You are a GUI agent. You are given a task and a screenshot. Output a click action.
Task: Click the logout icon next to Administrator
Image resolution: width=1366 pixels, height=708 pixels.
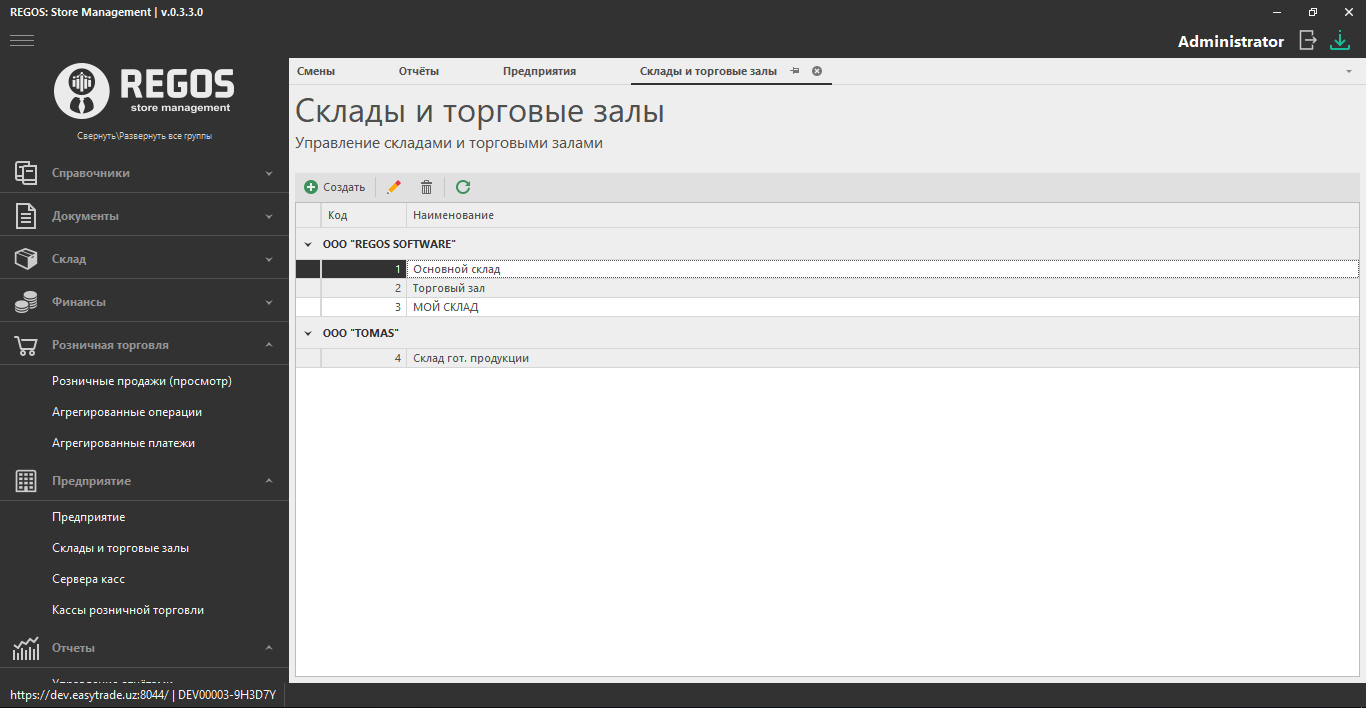1307,41
